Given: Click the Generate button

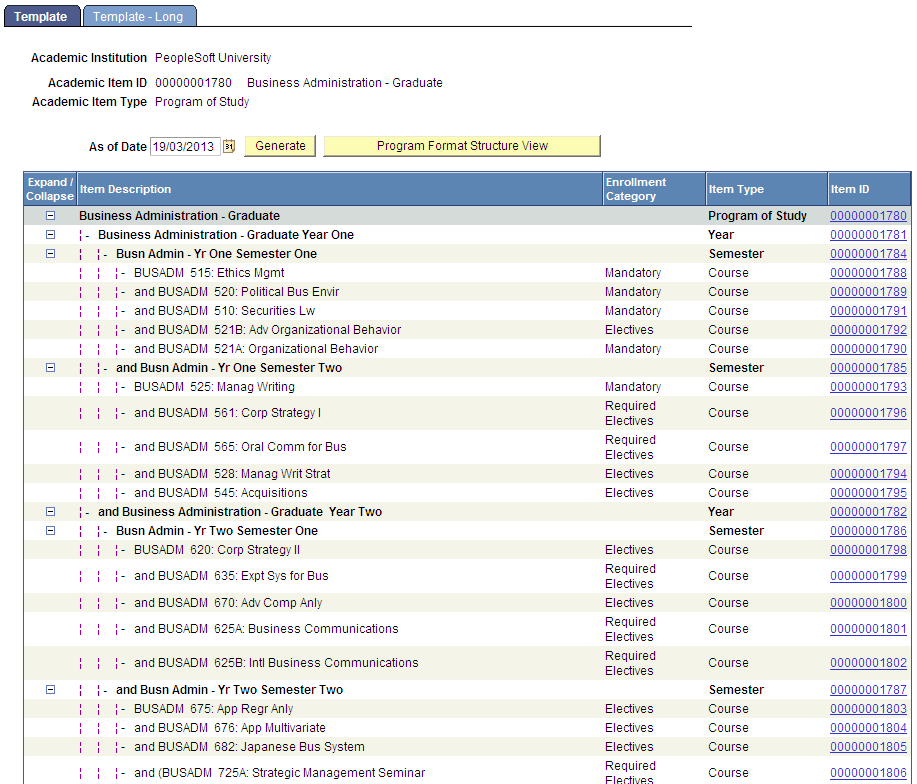Looking at the screenshot, I should click(x=279, y=145).
